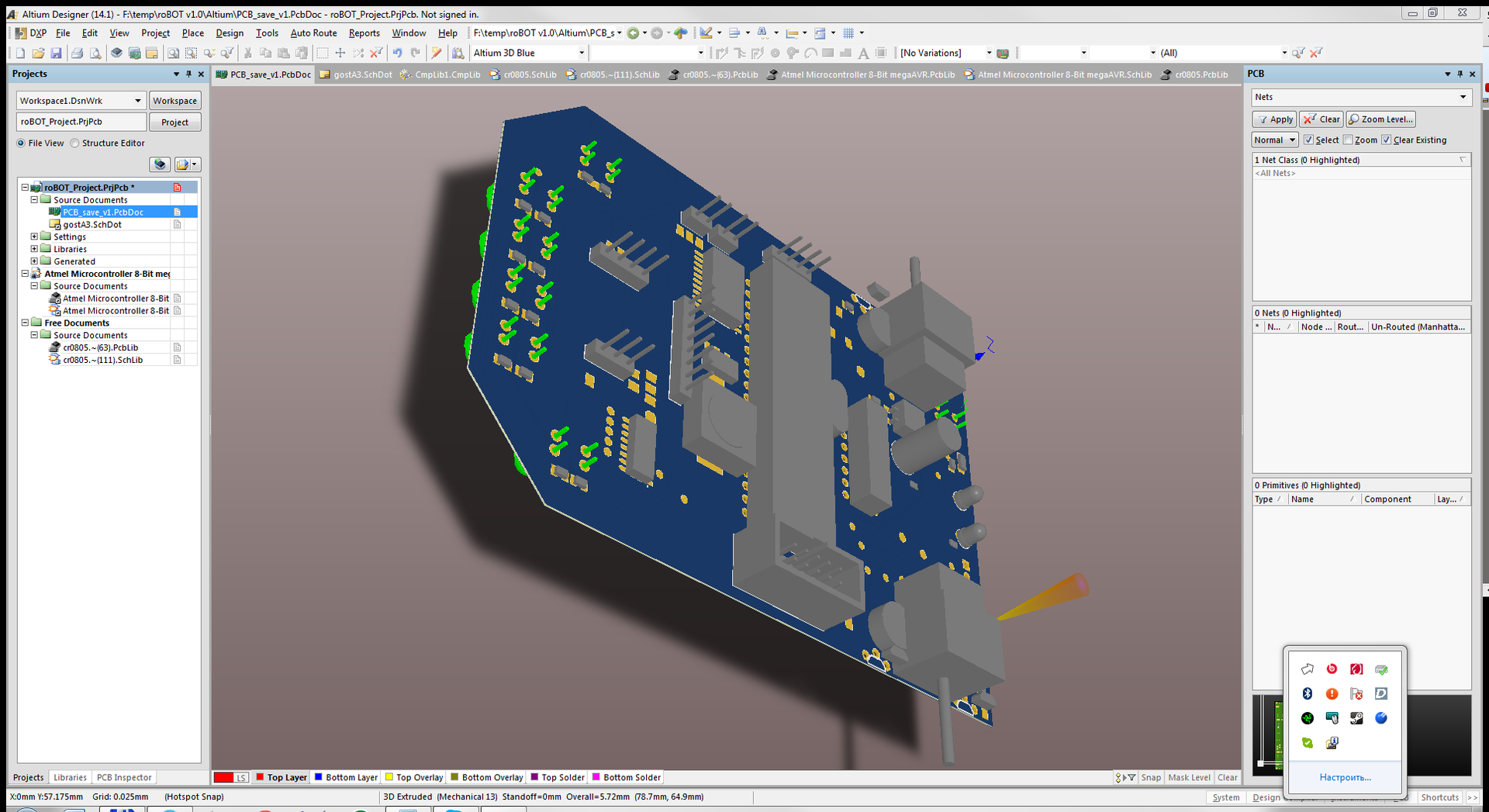Open the [No Variations] dropdown
Image resolution: width=1489 pixels, height=812 pixels.
[989, 53]
